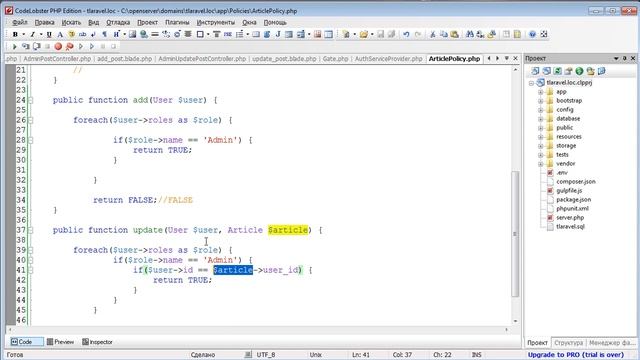Open help with the blue question mark icon
This screenshot has width=640, height=360.
pos(532,35)
